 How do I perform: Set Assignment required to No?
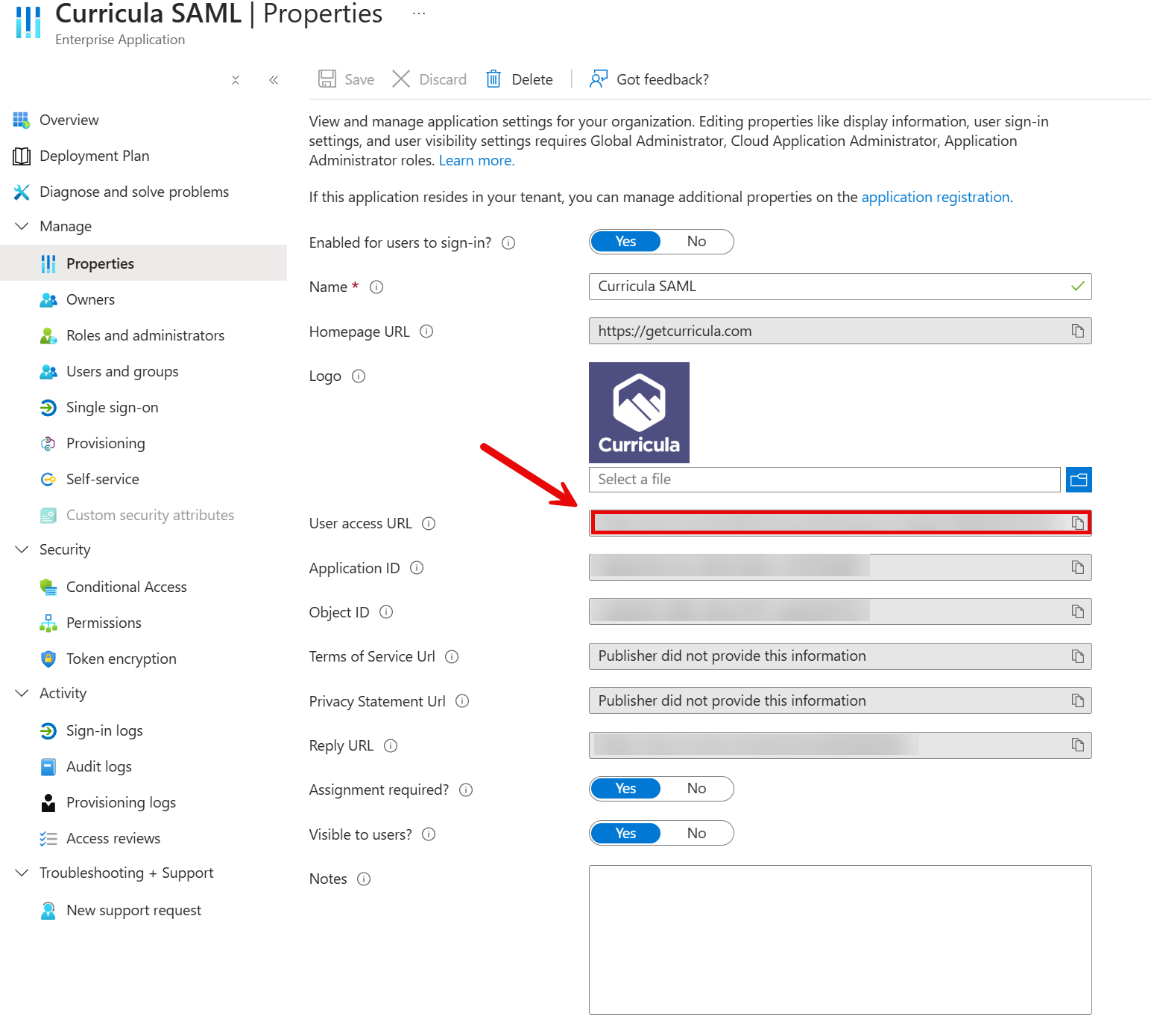click(697, 788)
